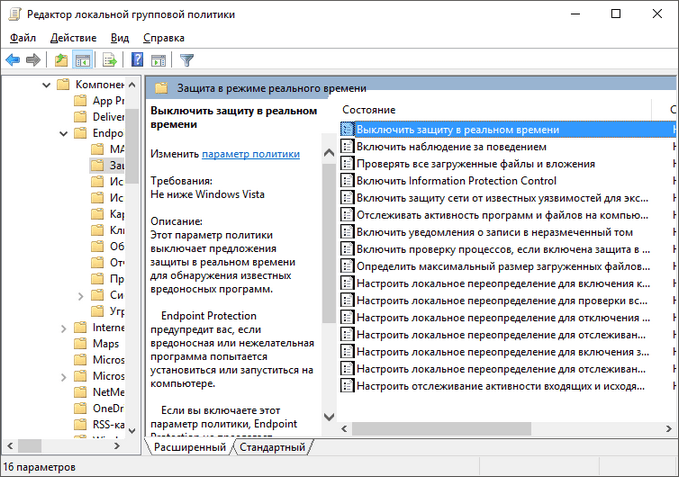Image resolution: width=679 pixels, height=477 pixels.
Task: Open the Файл menu
Action: pyautogui.click(x=23, y=38)
